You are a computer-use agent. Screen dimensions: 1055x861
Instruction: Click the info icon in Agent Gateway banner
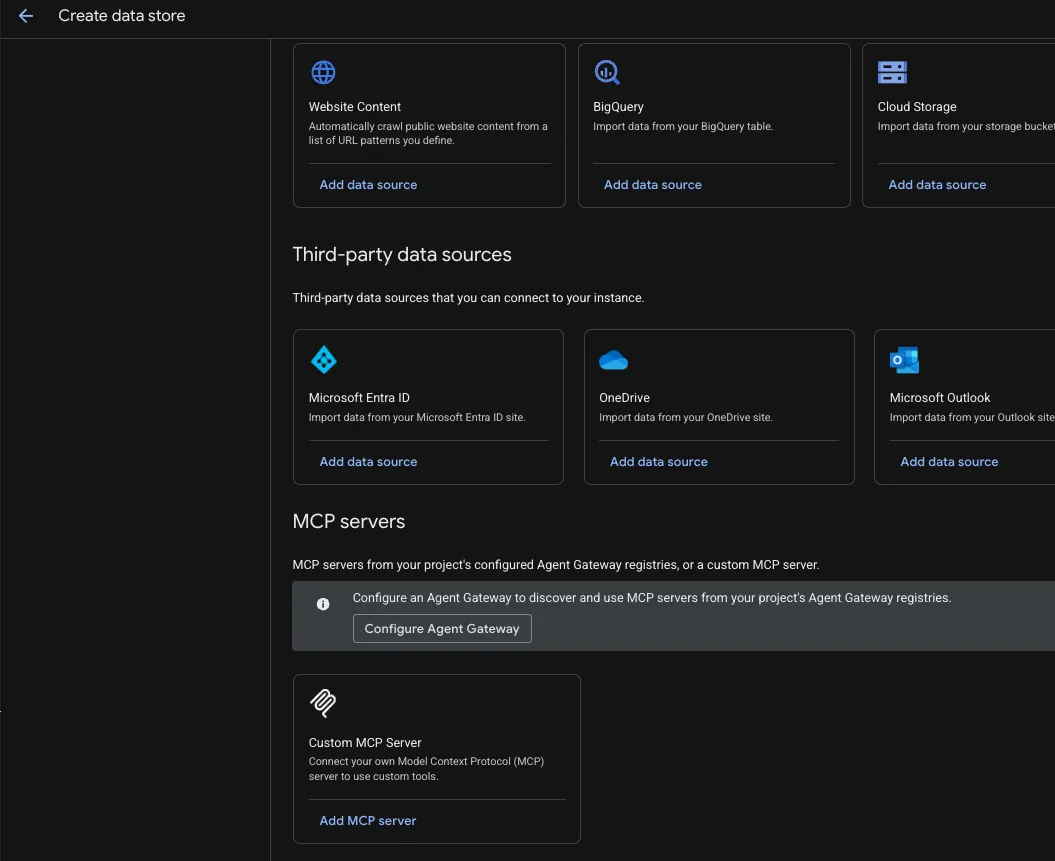click(x=323, y=604)
